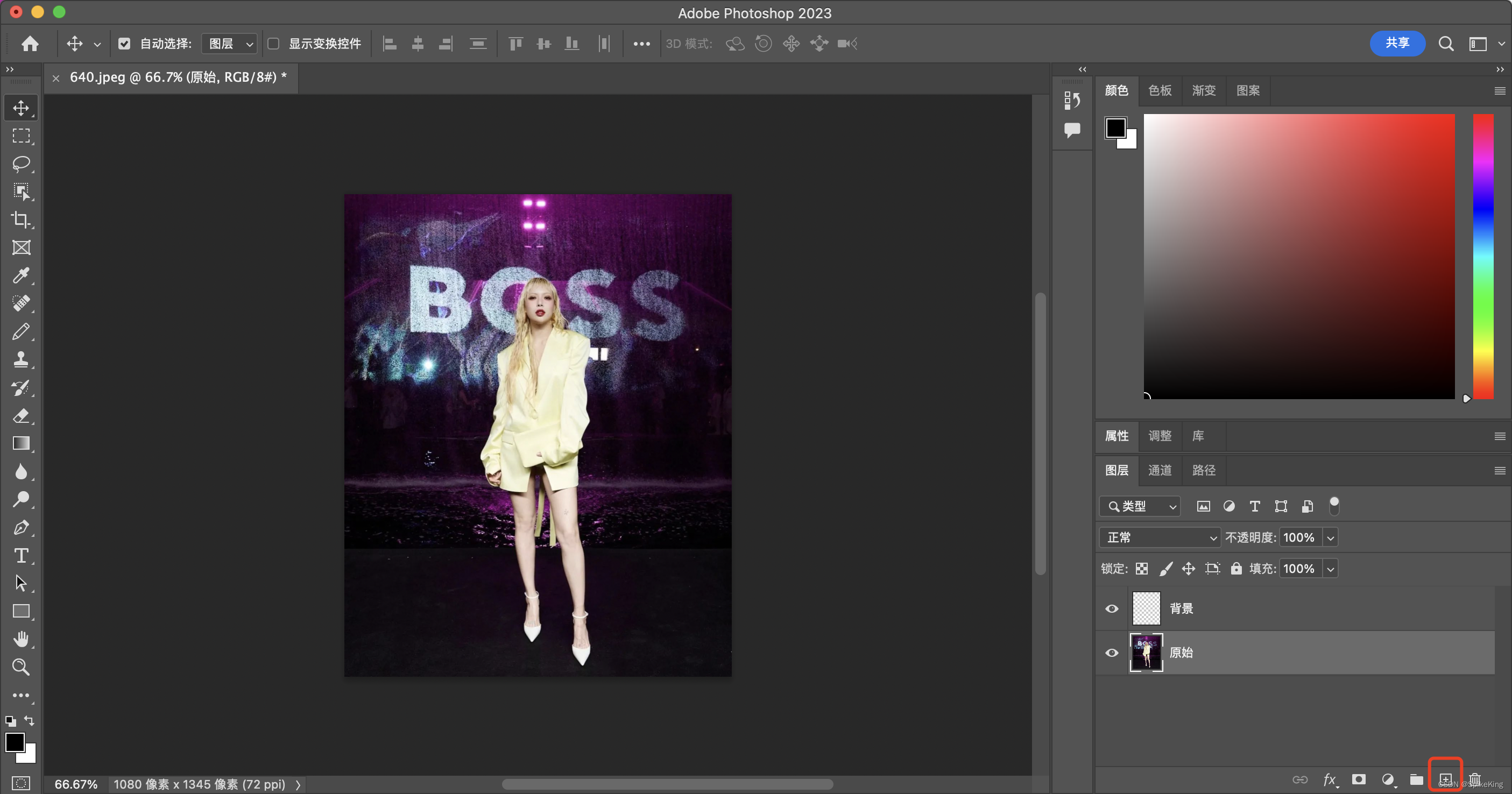Select the Eyedropper tool
1512x794 pixels.
tap(21, 275)
